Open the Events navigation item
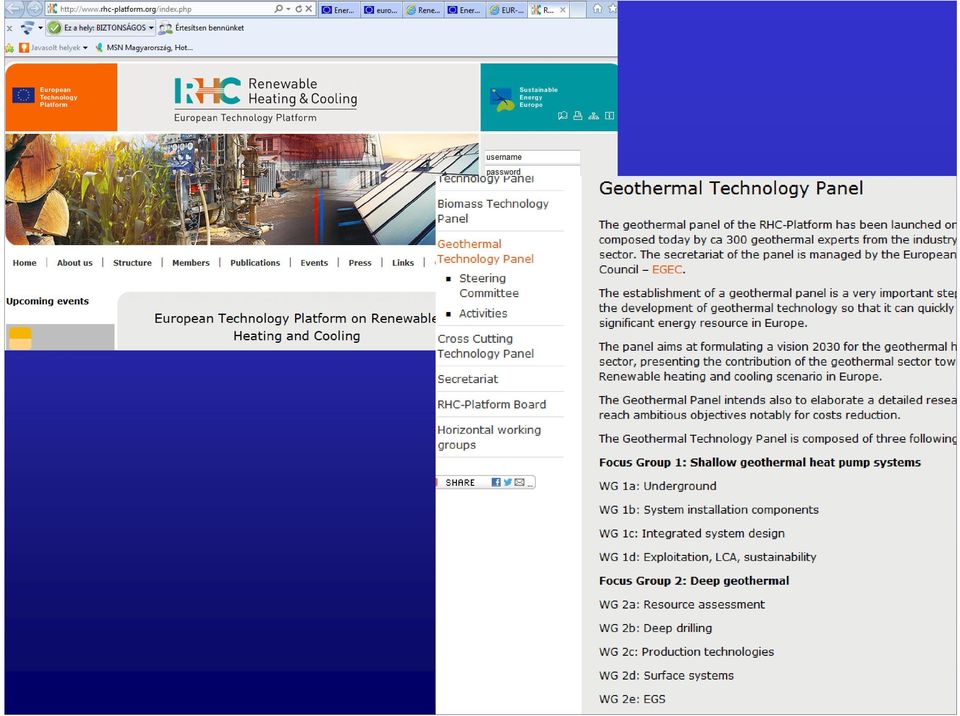The width and height of the screenshot is (960, 716). pos(314,263)
